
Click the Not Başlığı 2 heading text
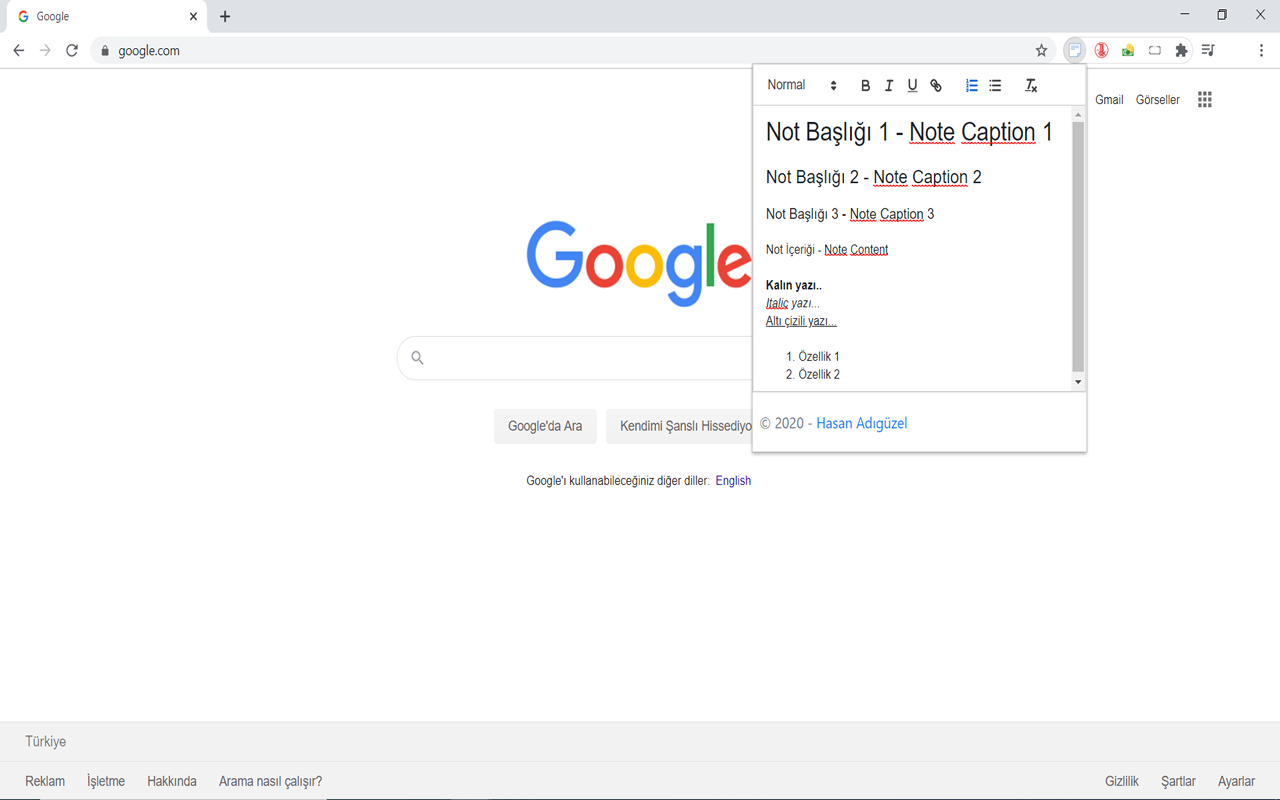(874, 177)
